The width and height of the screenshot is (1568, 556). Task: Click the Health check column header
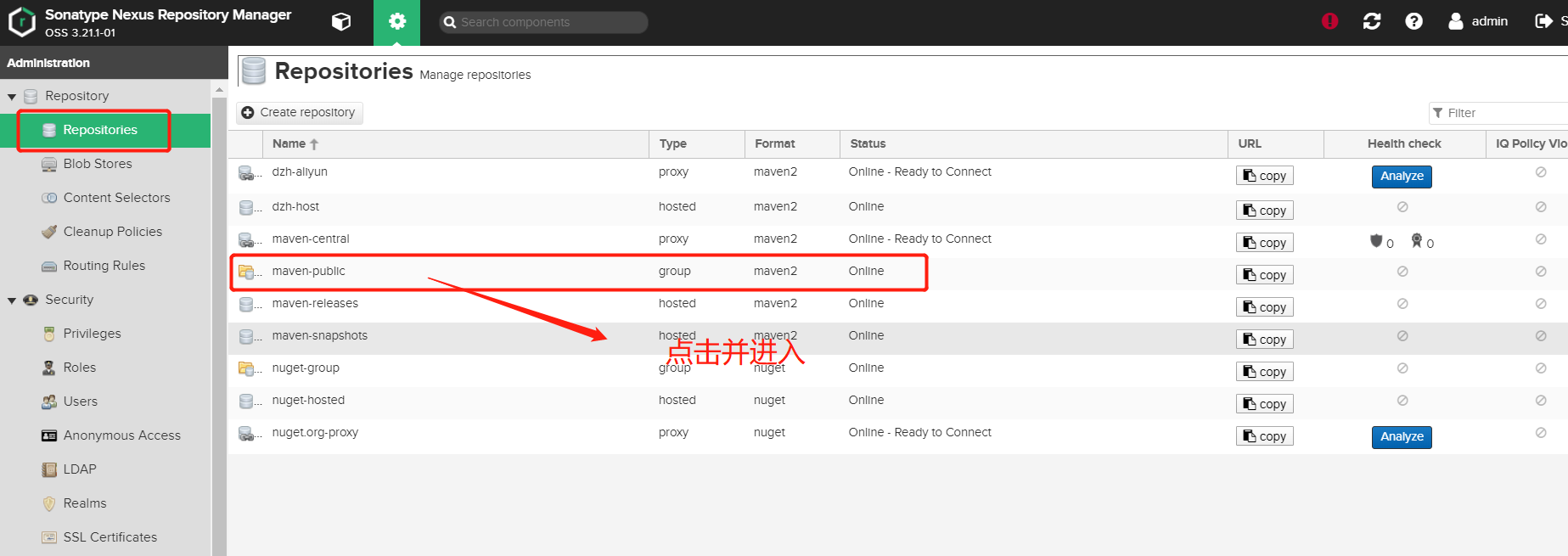tap(1404, 144)
